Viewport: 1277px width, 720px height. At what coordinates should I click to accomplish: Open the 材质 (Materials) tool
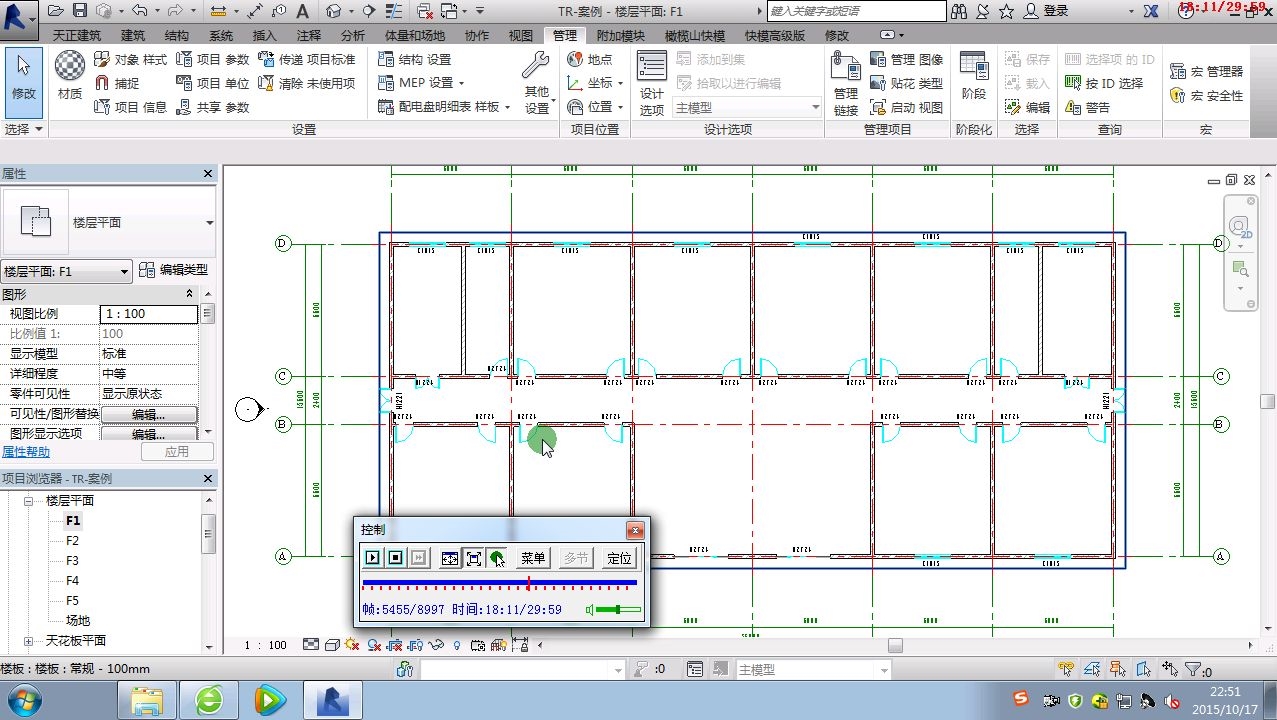click(69, 75)
